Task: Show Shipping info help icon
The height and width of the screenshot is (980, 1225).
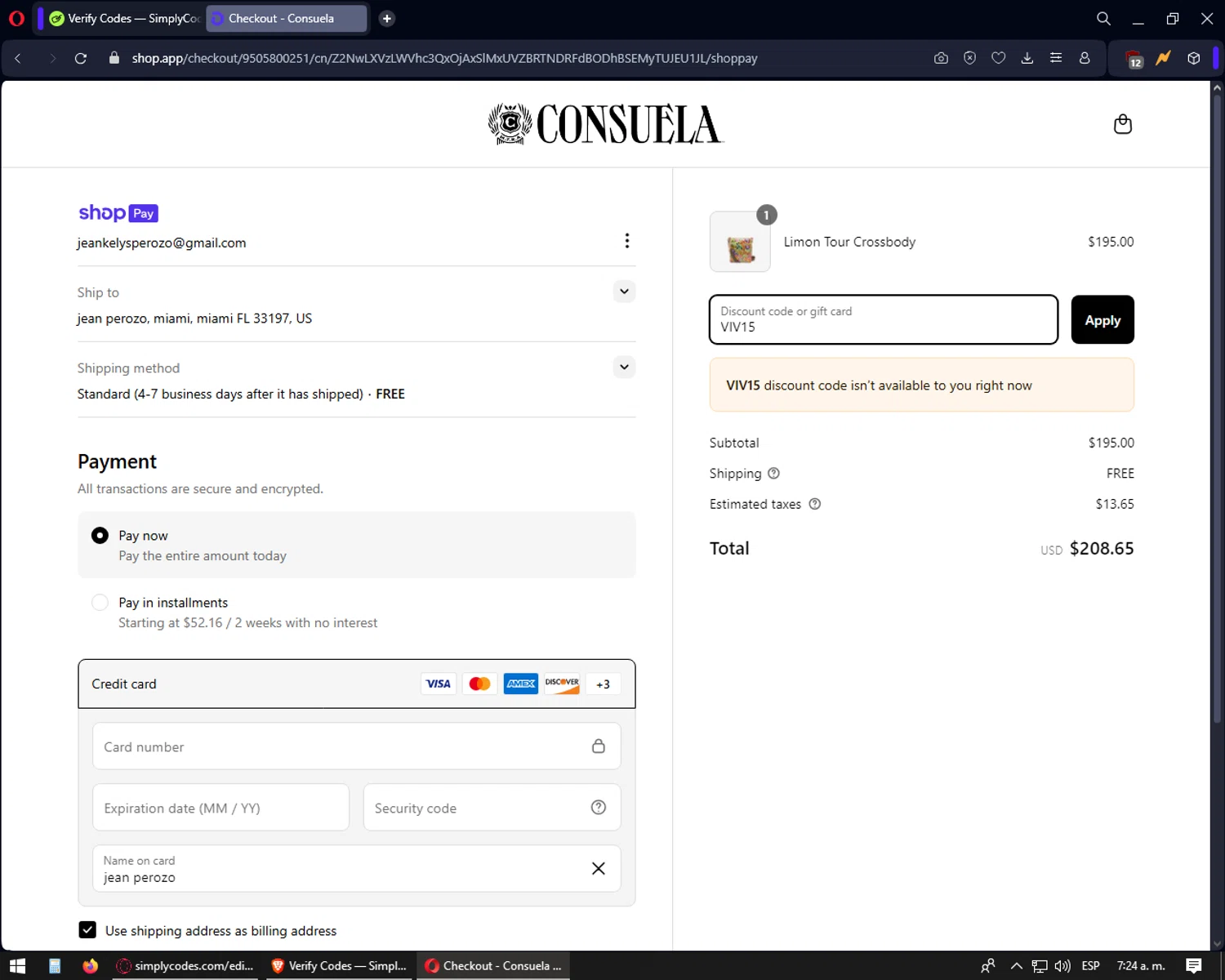Action: pyautogui.click(x=773, y=473)
